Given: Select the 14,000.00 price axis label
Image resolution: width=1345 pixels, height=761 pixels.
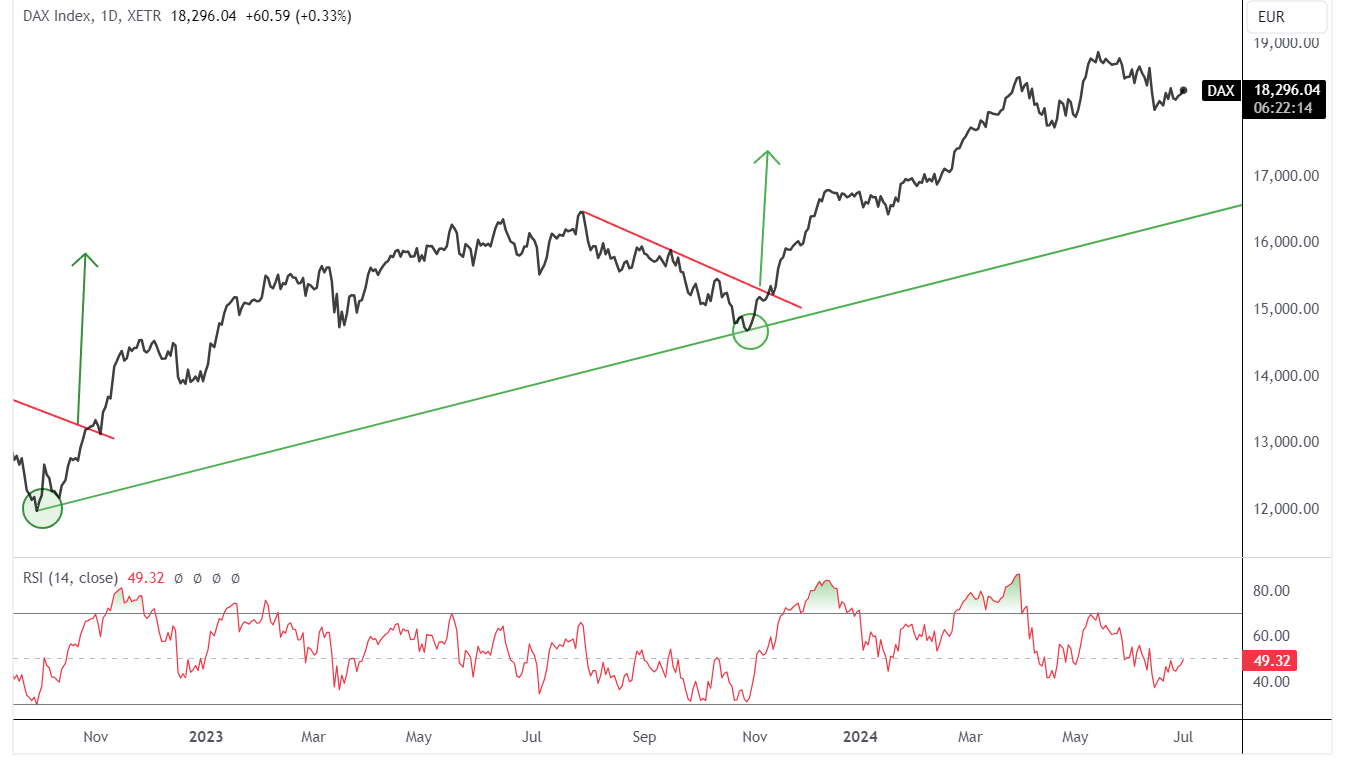Looking at the screenshot, I should coord(1285,376).
